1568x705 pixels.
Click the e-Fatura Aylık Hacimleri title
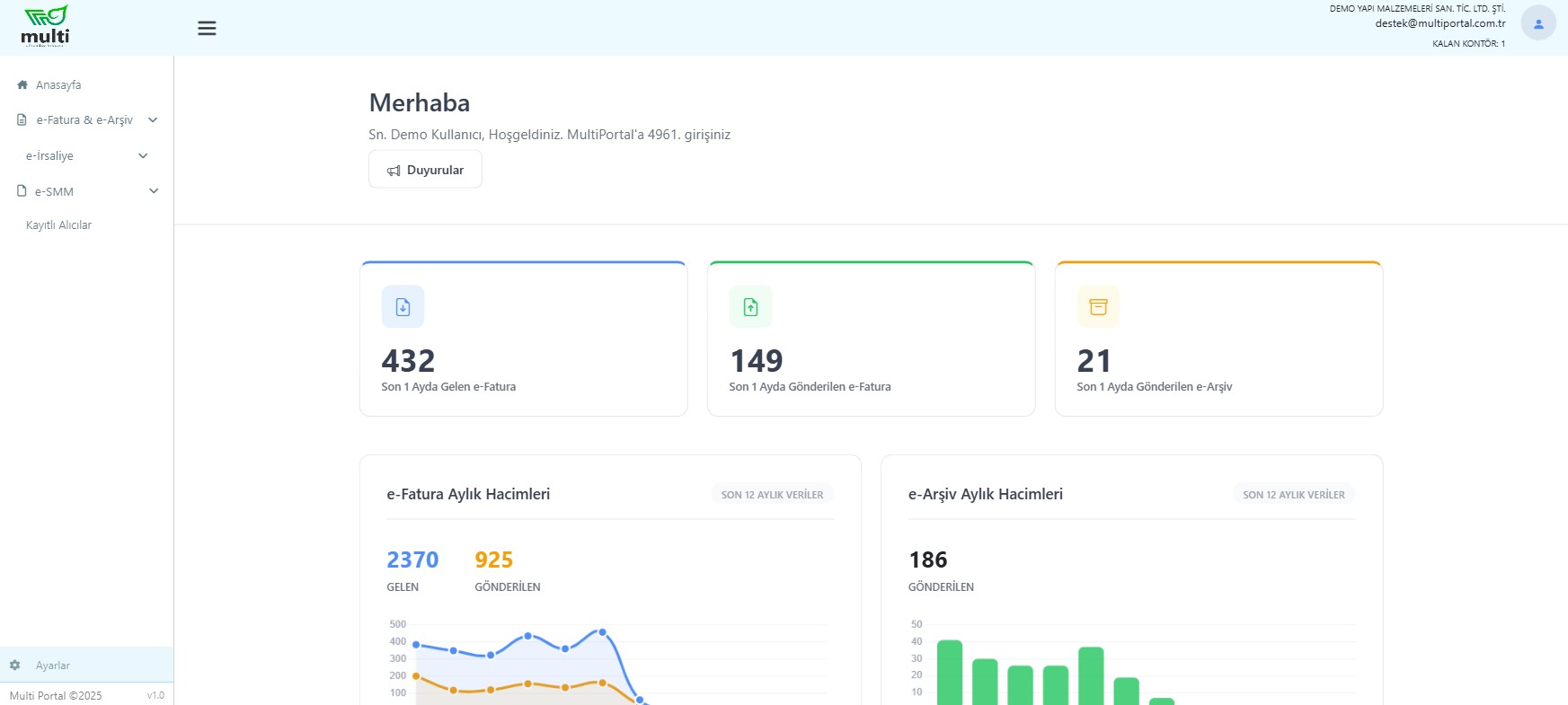468,494
